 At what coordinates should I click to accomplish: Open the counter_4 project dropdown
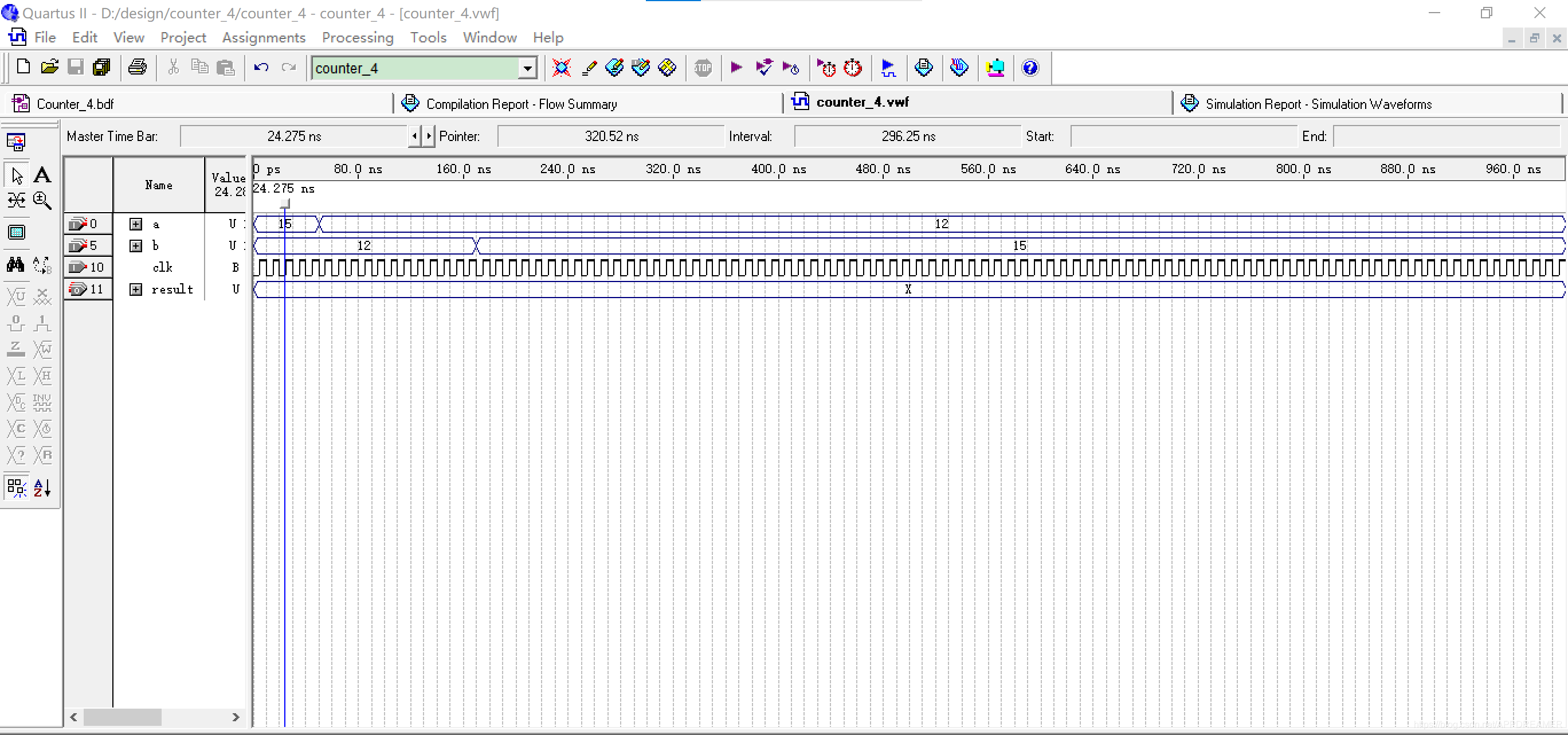pos(527,68)
